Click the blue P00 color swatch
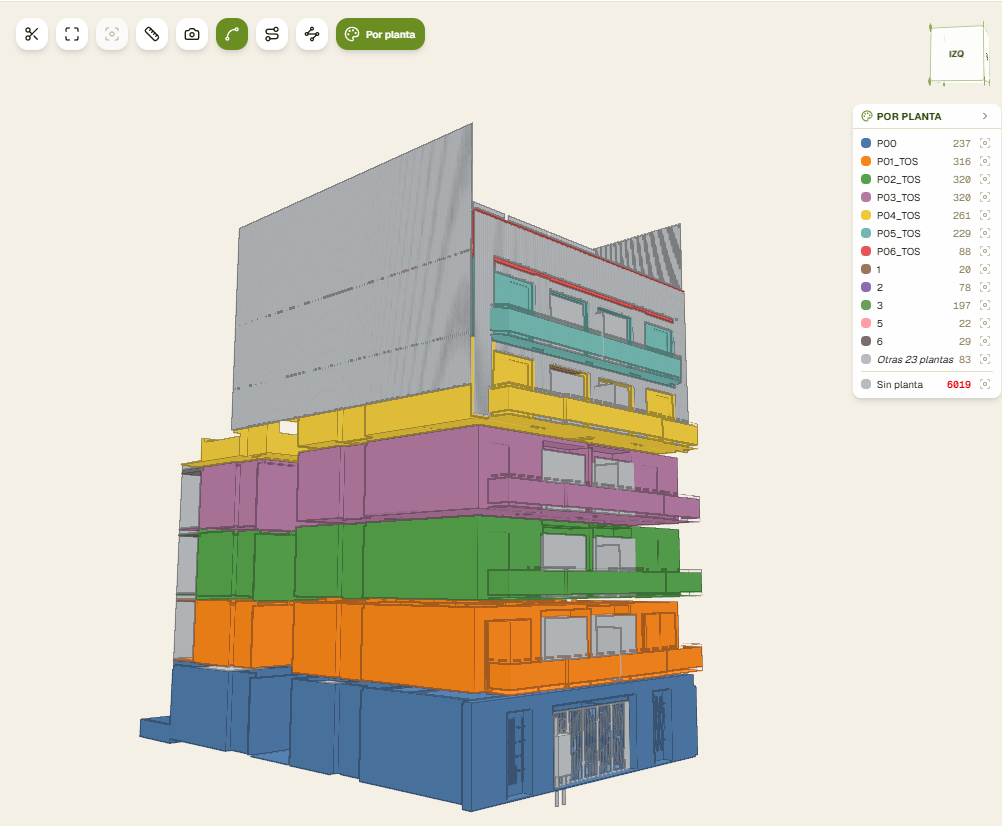The image size is (1002, 826). 866,143
